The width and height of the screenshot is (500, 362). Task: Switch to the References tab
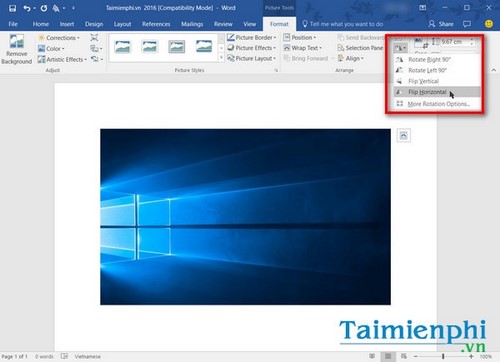[156, 24]
